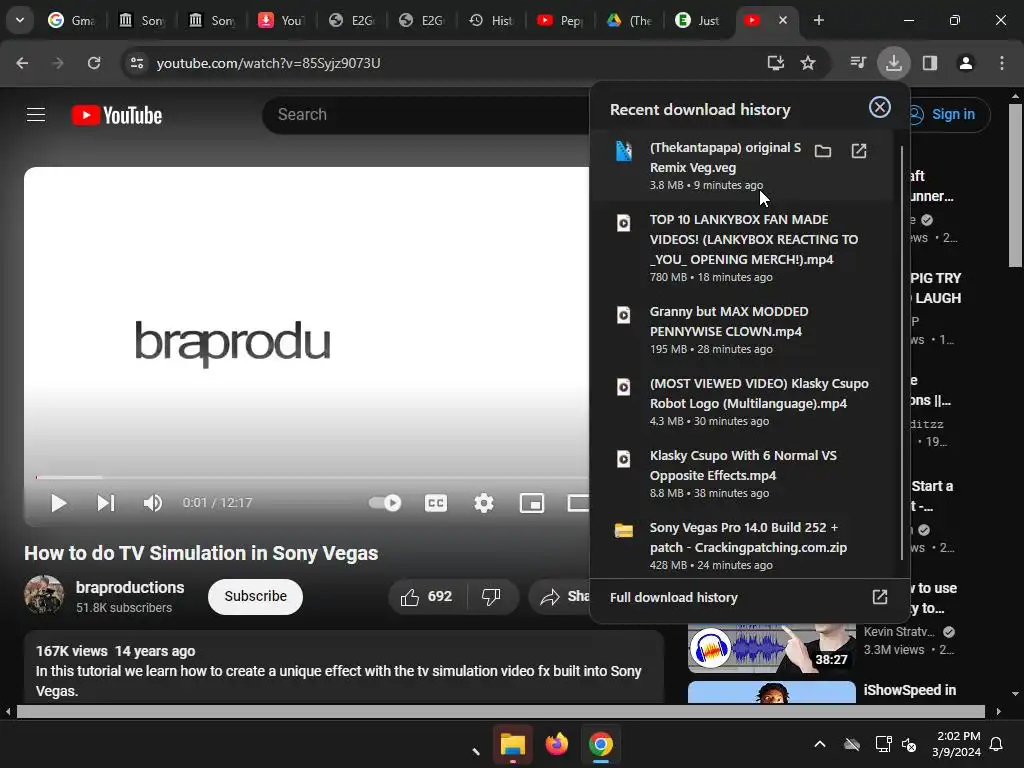Open the Chrome side panel
This screenshot has height=768, width=1024.
tap(930, 63)
